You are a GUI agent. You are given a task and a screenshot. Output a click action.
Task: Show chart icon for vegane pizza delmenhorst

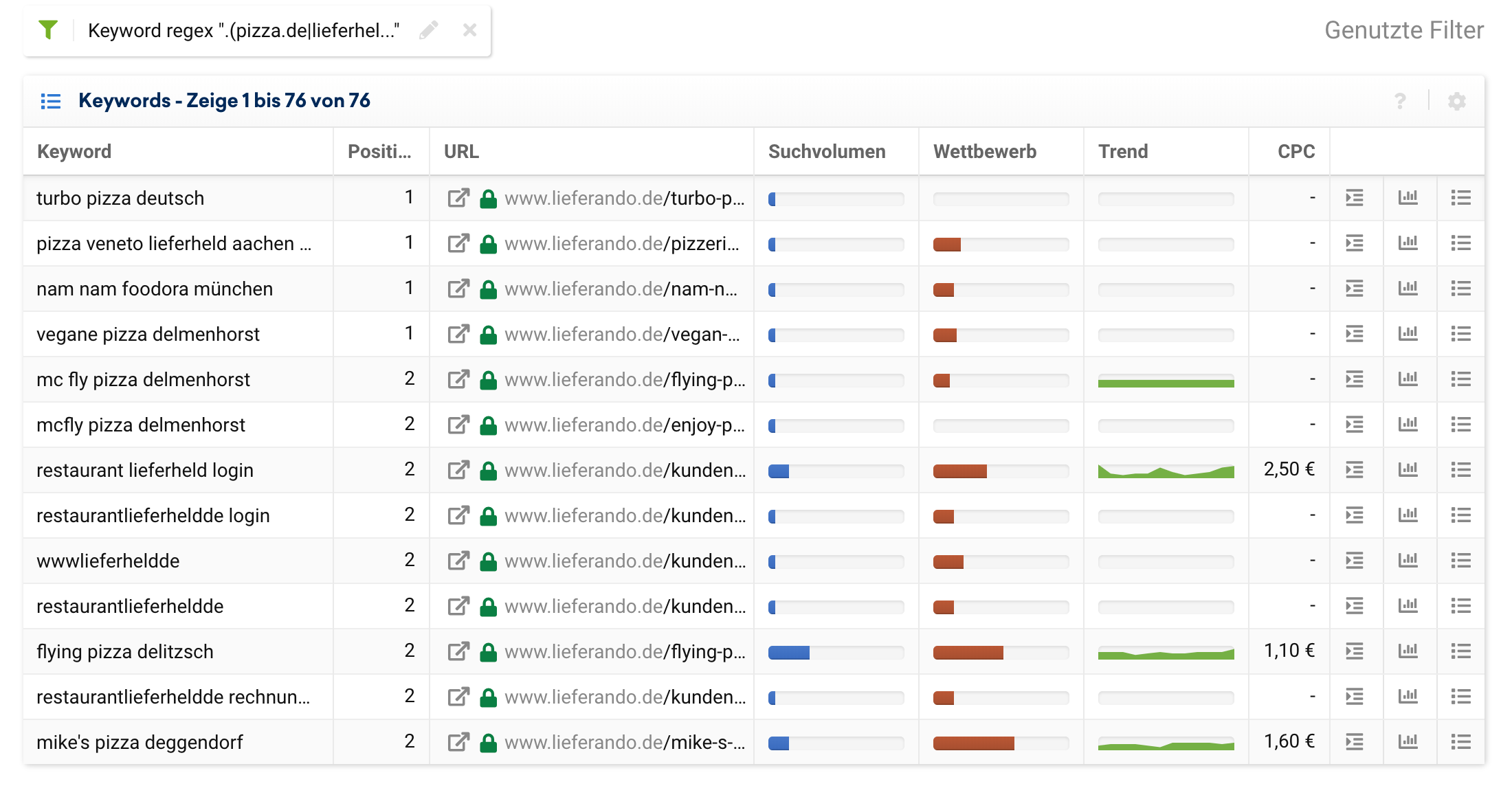pyautogui.click(x=1408, y=334)
